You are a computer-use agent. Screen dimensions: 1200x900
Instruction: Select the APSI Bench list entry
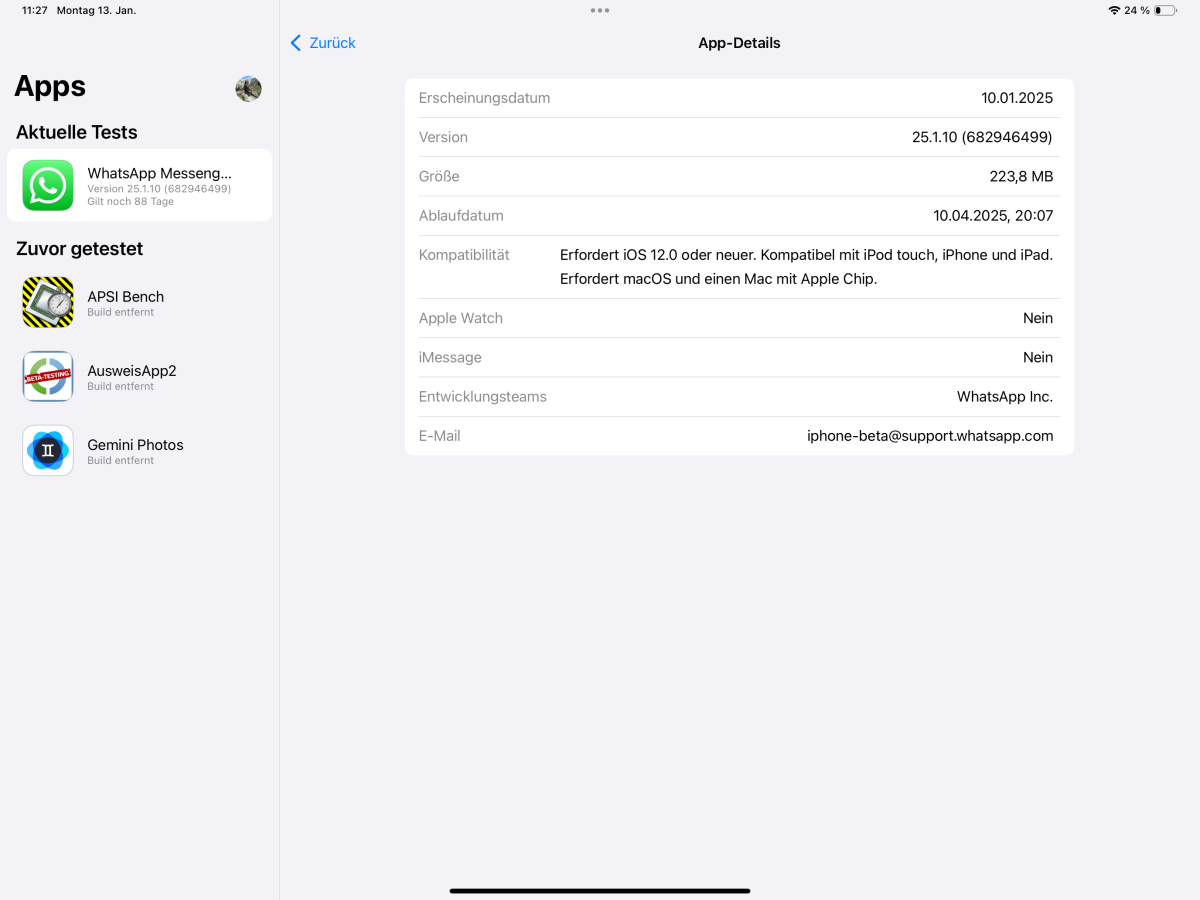point(139,302)
